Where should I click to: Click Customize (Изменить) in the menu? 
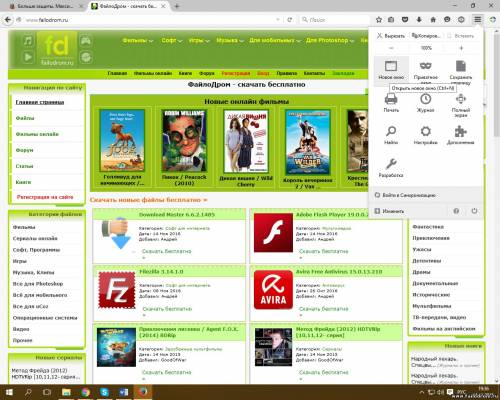(x=389, y=211)
